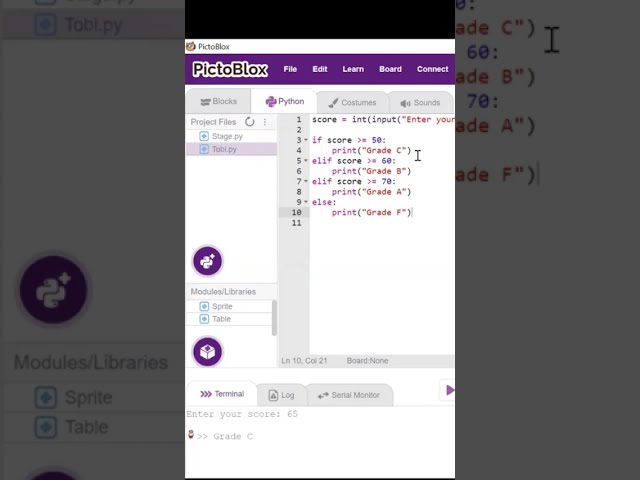Click the Sprite module icon
This screenshot has width=640, height=480.
tap(204, 306)
